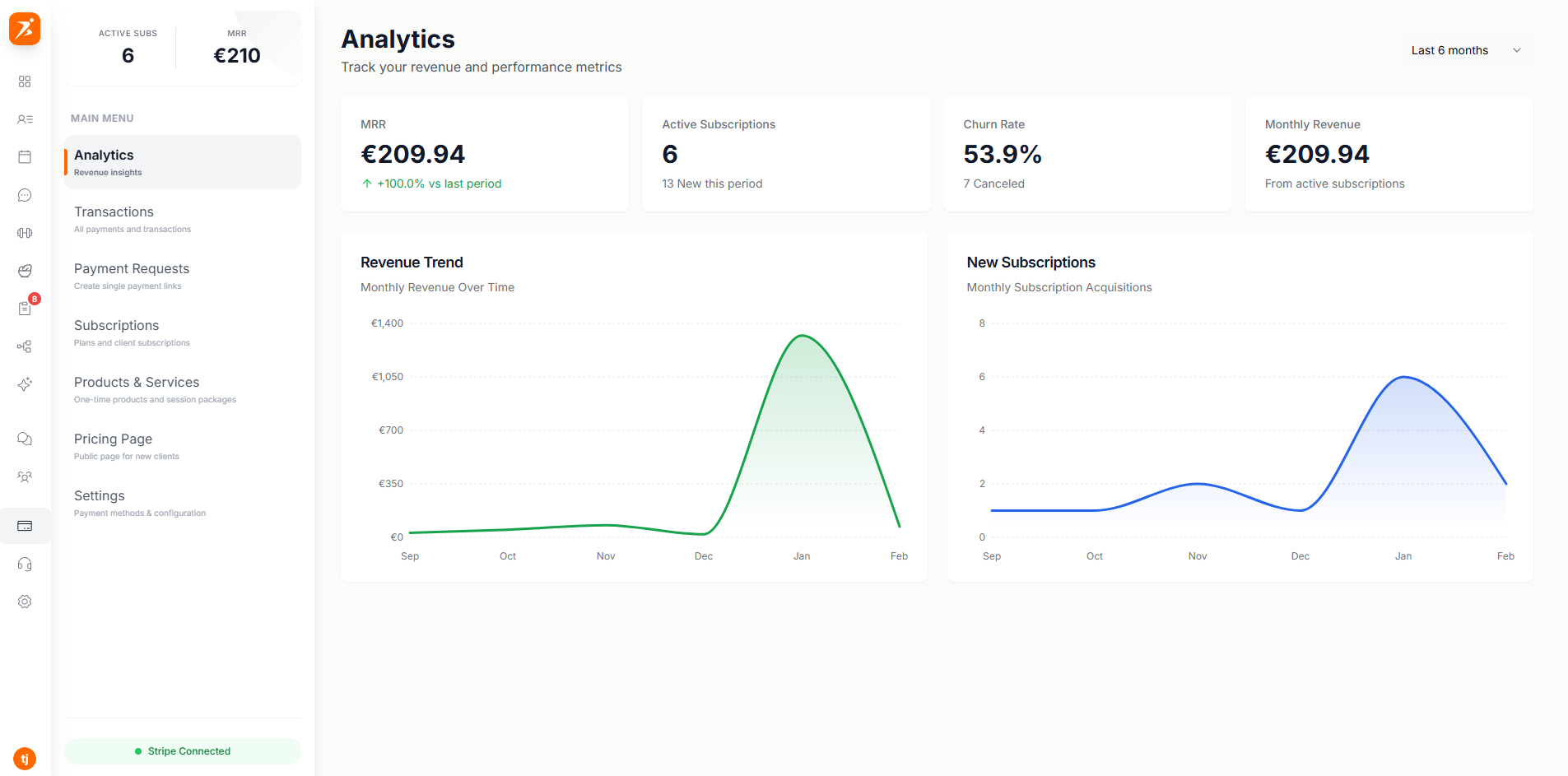
Task: Open Products & Services
Action: click(x=137, y=382)
